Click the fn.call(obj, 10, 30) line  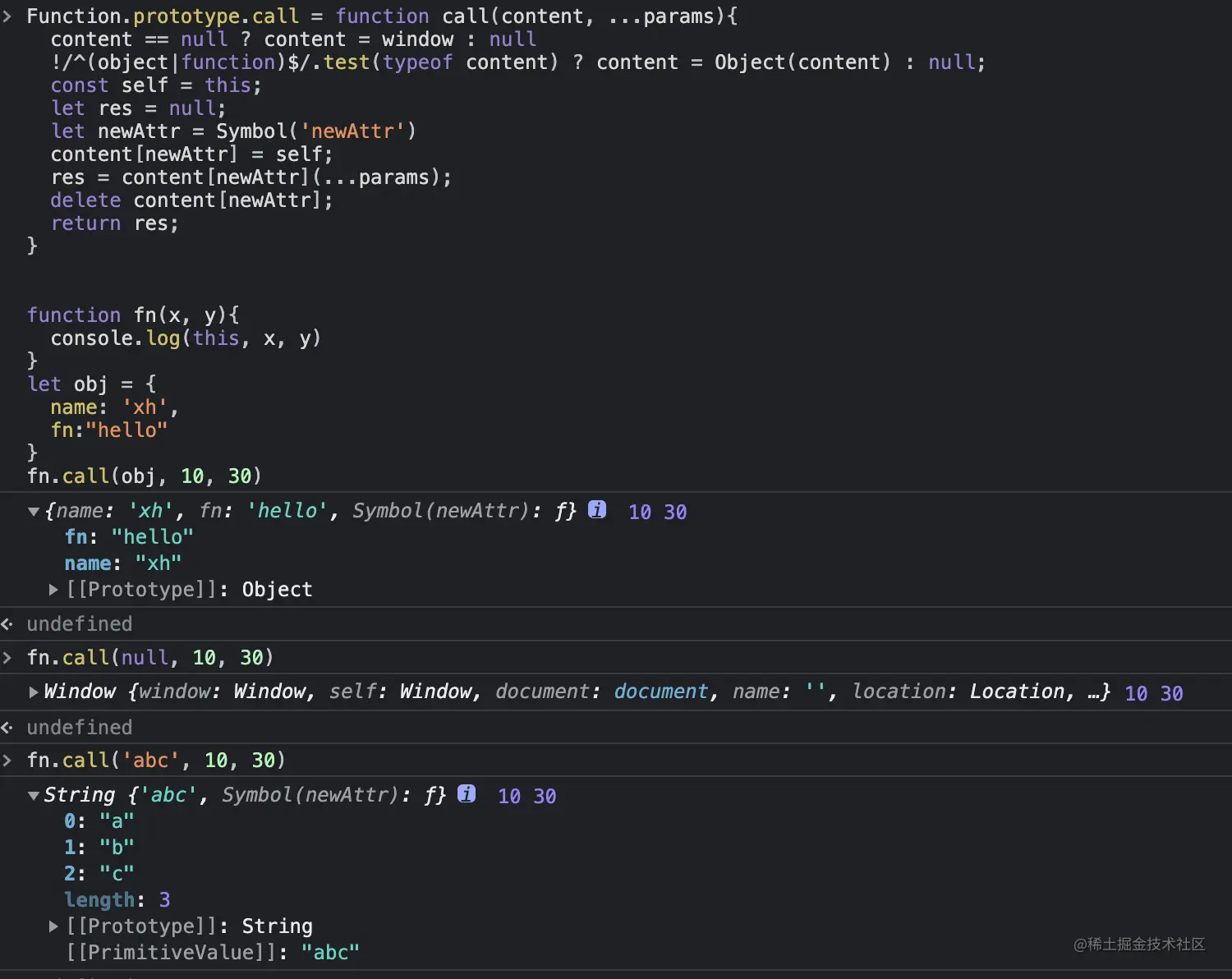[145, 476]
